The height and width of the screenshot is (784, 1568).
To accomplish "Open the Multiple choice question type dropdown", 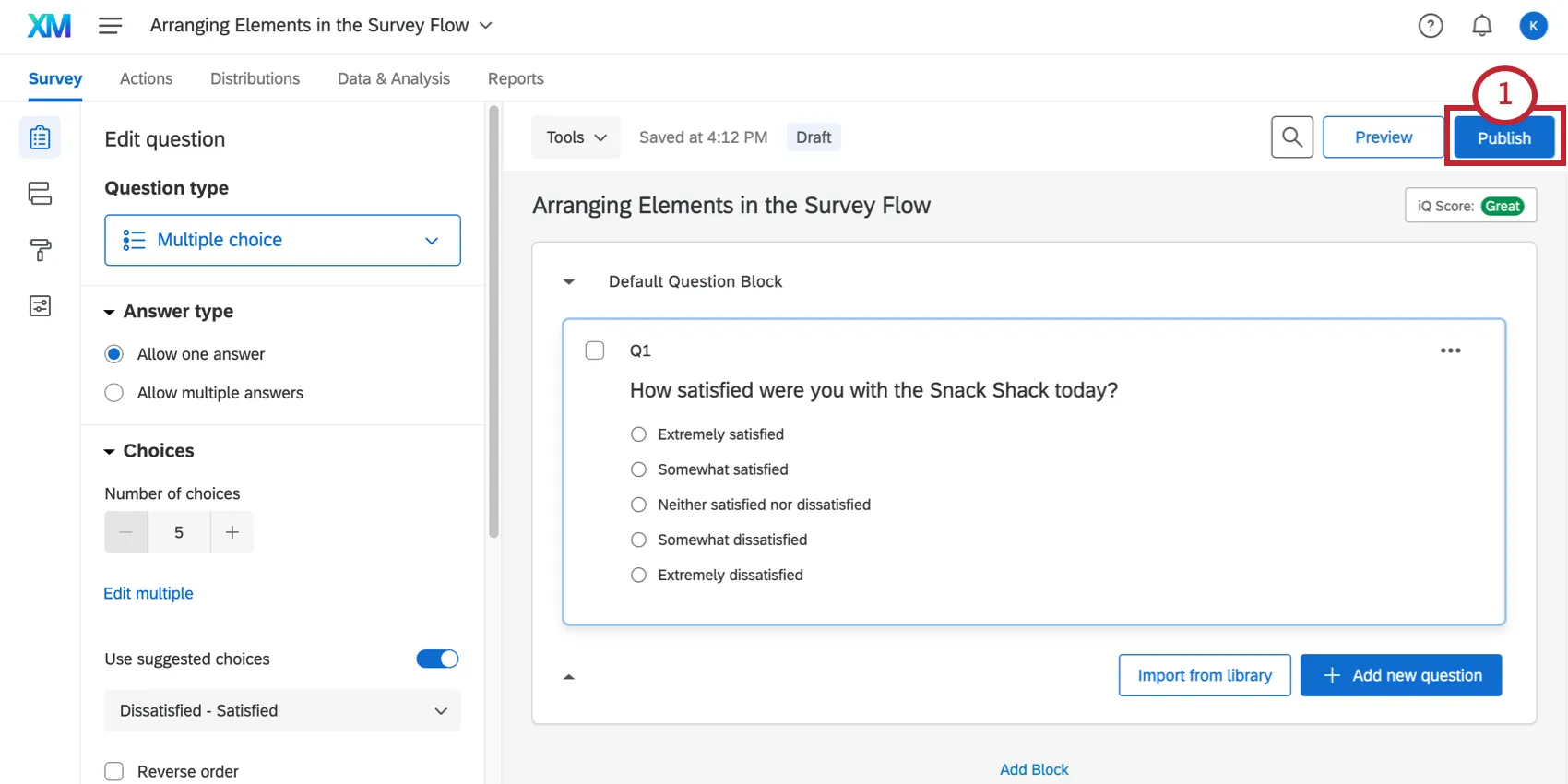I will click(282, 240).
